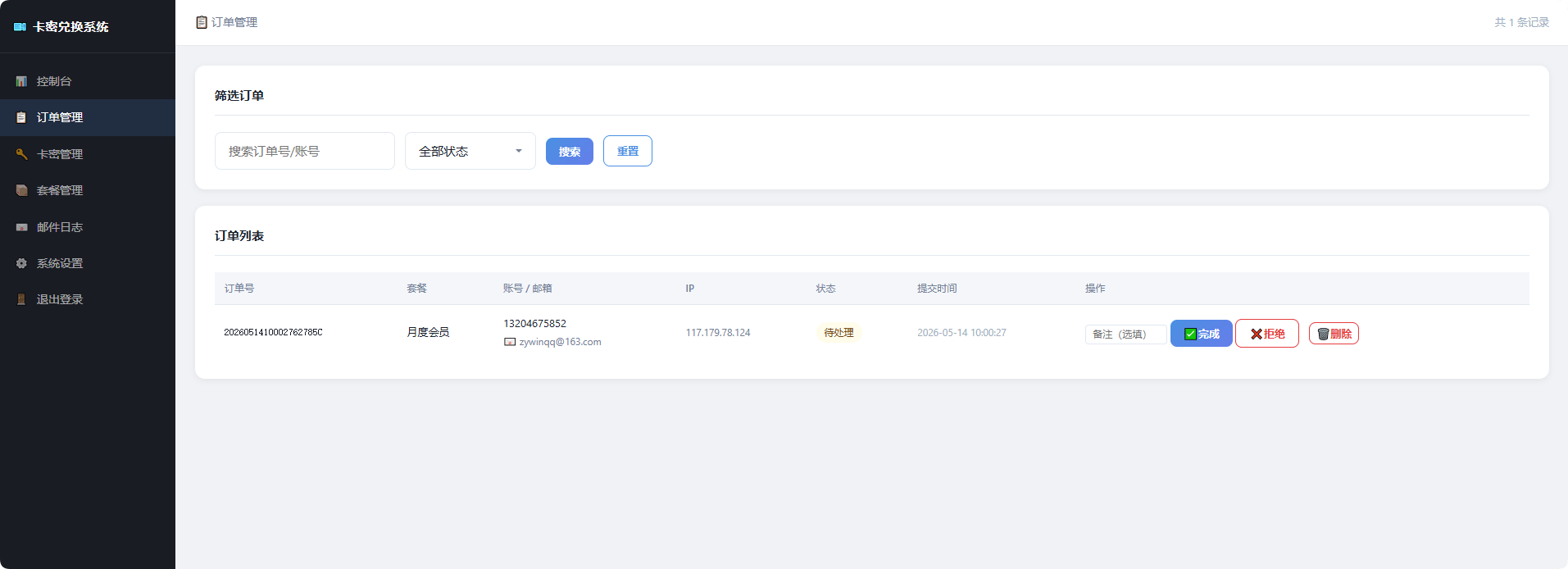Click the 提交时间 column header
The width and height of the screenshot is (1568, 569).
[x=937, y=288]
